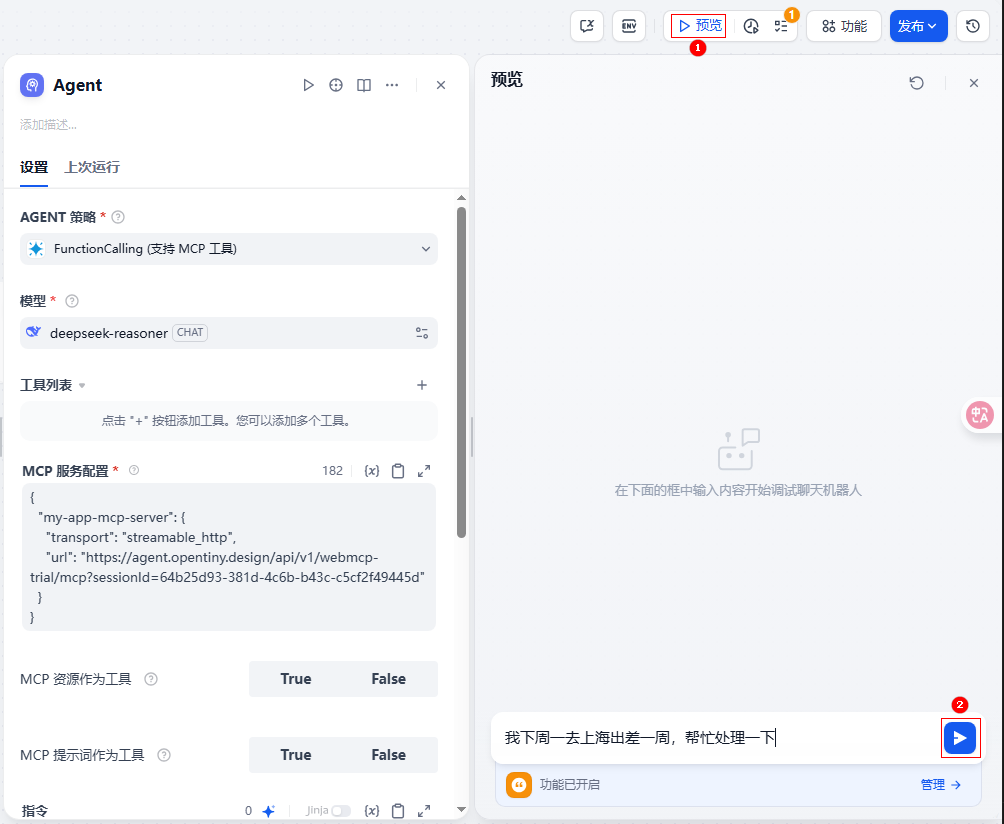
Task: Open the version history clock icon
Action: (973, 26)
